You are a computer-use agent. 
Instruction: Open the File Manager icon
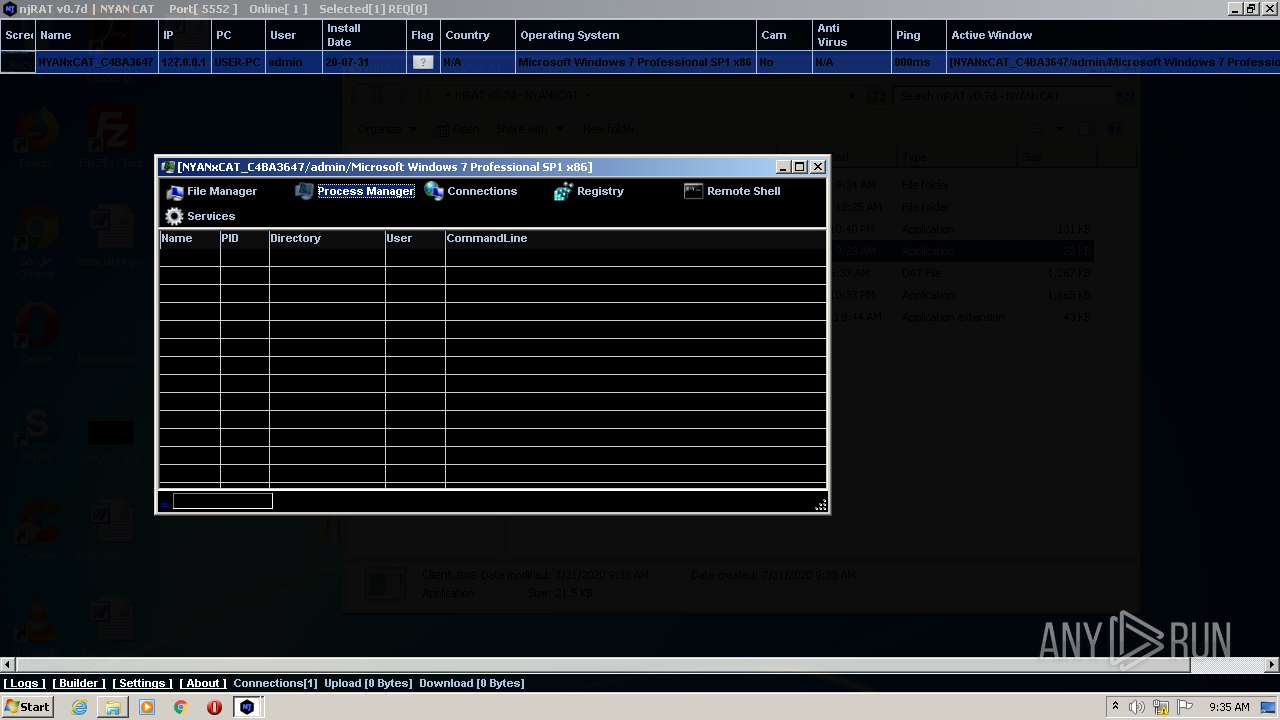175,192
